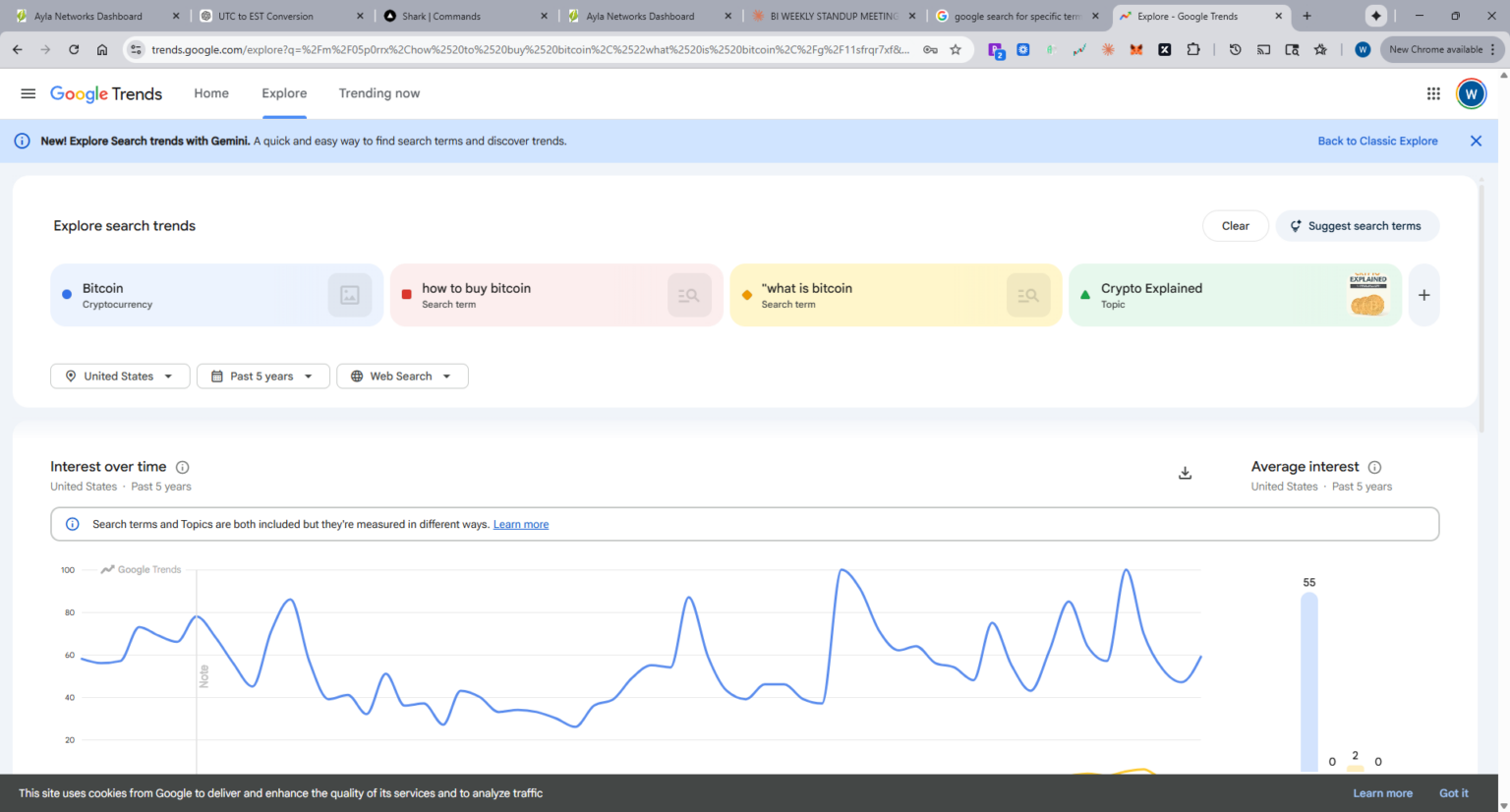The width and height of the screenshot is (1510, 812).
Task: Switch to the Shark | Commands tab
Action: (465, 16)
